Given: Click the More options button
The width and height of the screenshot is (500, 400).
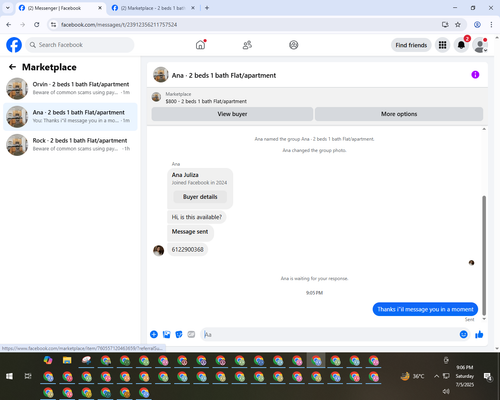Looking at the screenshot, I should 399,114.
